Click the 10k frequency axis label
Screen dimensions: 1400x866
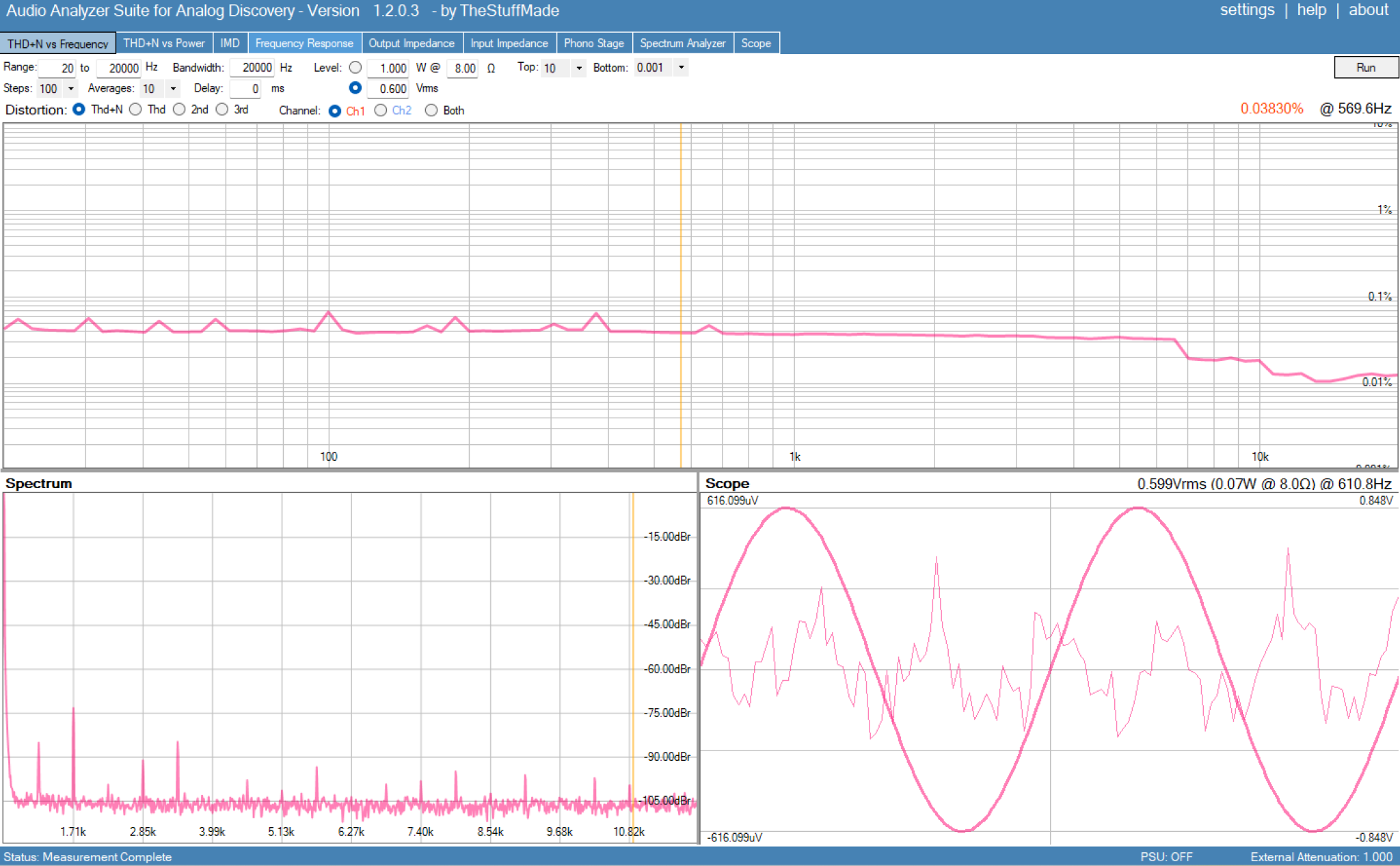pos(1260,457)
